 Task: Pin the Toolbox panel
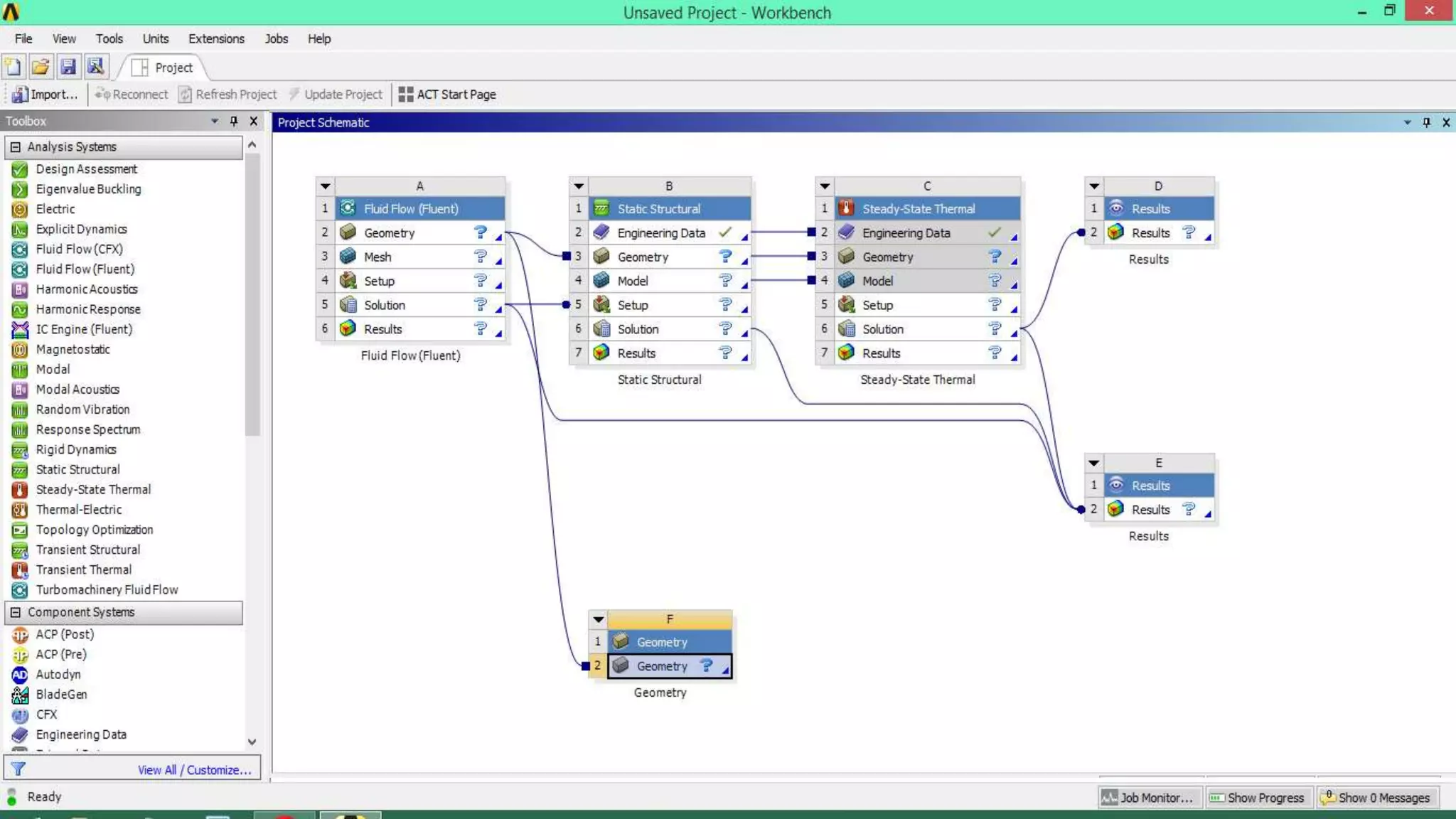234,122
